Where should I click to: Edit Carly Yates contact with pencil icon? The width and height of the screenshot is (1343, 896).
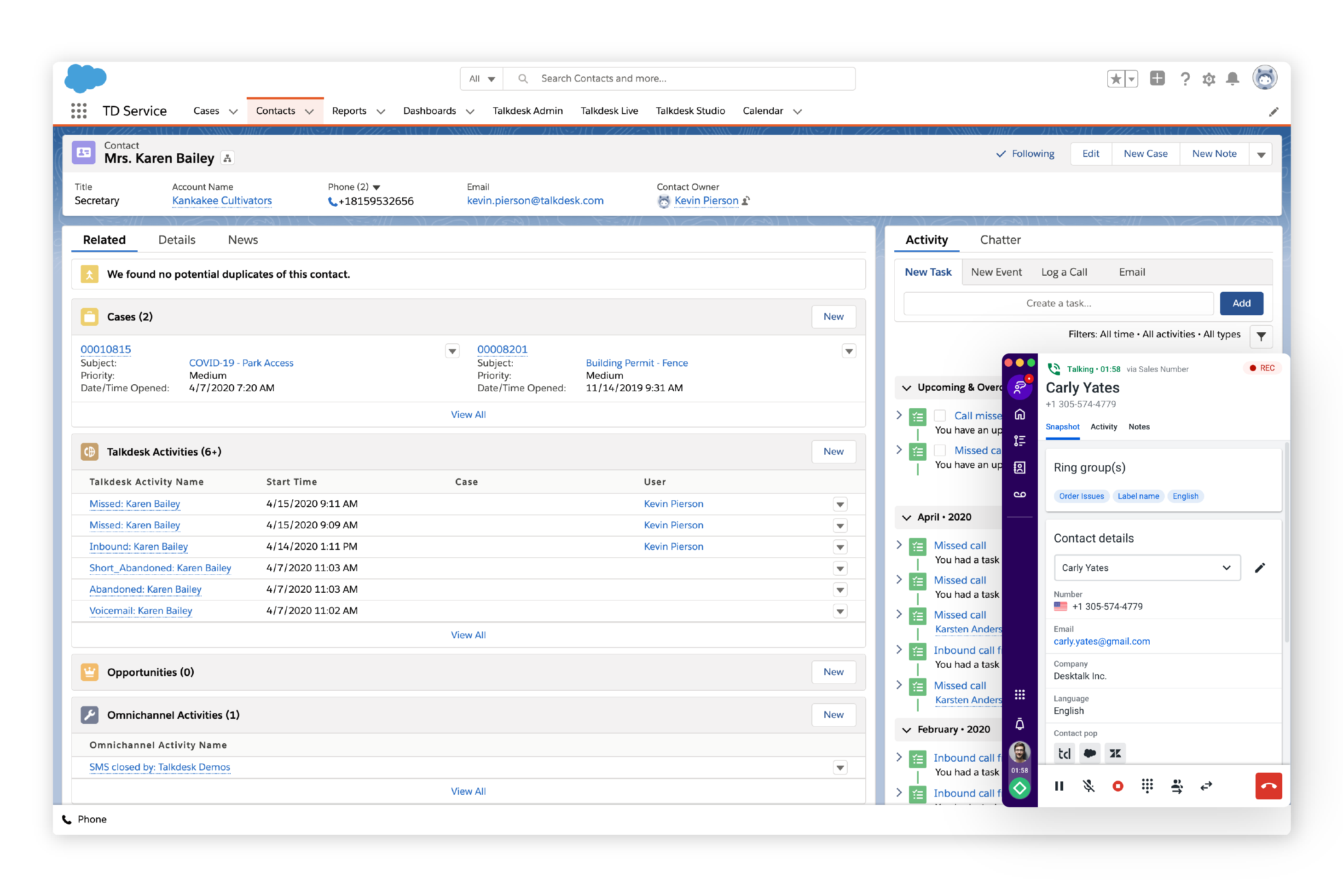1260,567
